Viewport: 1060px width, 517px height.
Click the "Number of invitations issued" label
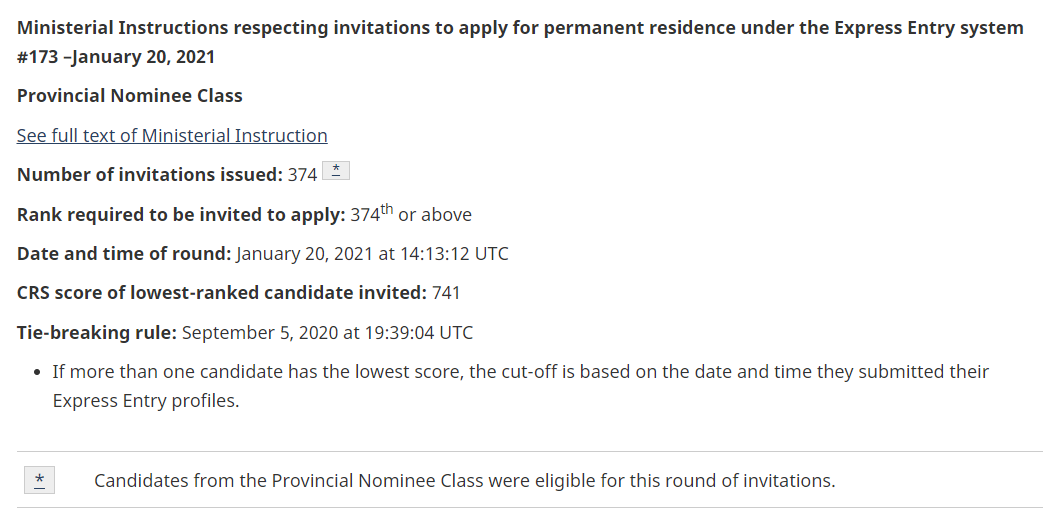click(x=150, y=175)
